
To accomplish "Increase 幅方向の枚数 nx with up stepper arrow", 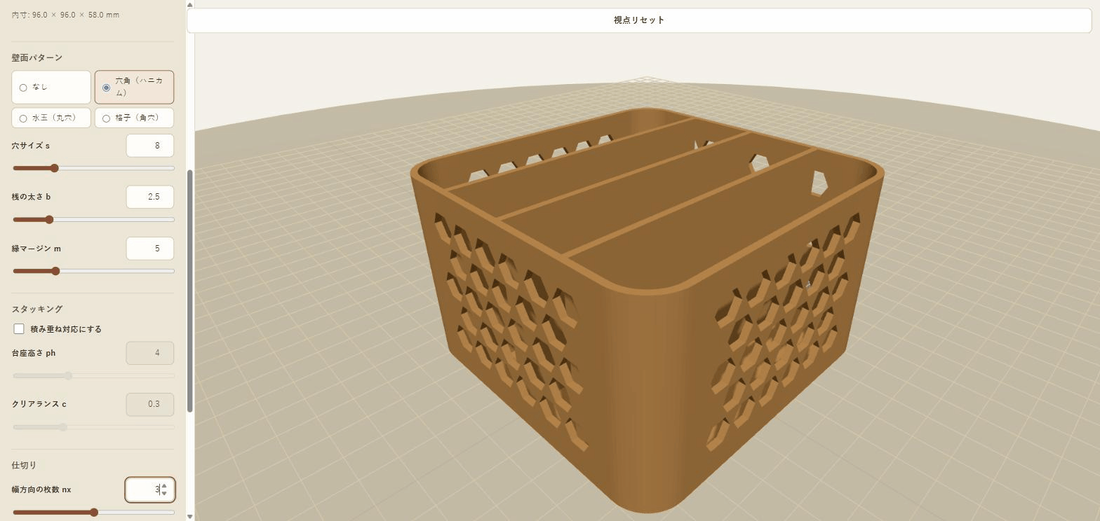I will pos(164,485).
